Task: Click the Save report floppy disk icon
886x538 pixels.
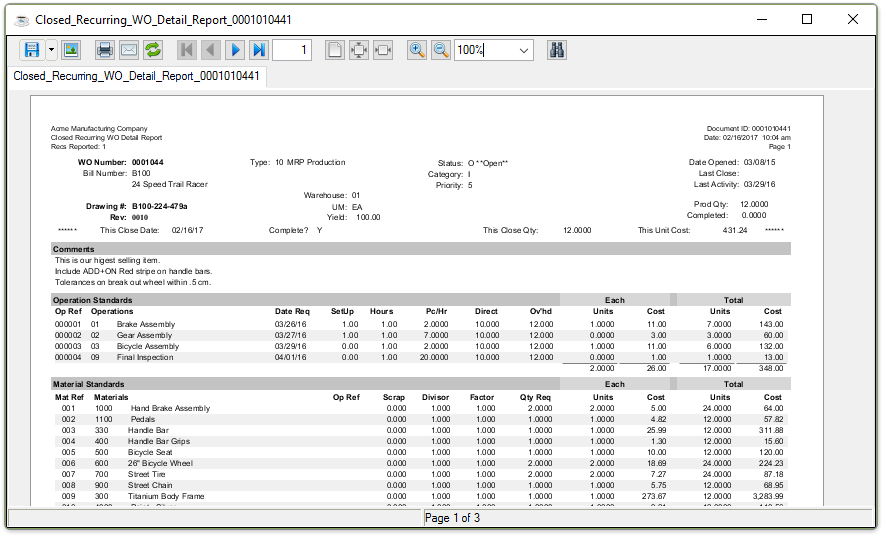Action: point(32,50)
